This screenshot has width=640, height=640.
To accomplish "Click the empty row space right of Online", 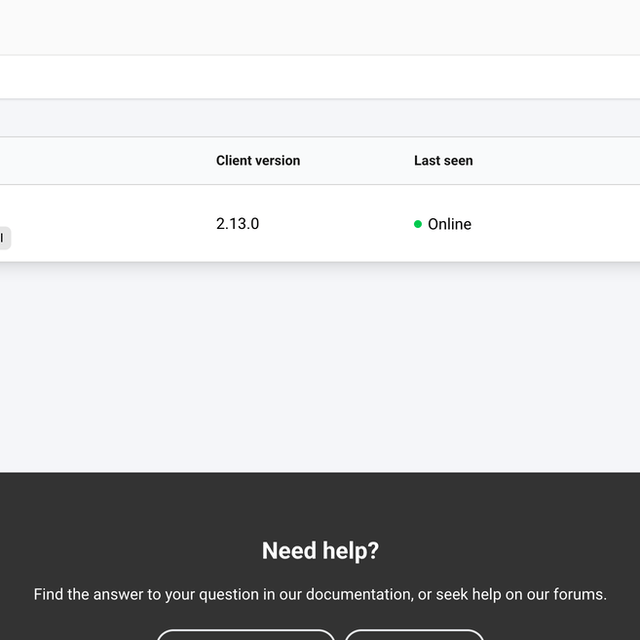I will (556, 224).
